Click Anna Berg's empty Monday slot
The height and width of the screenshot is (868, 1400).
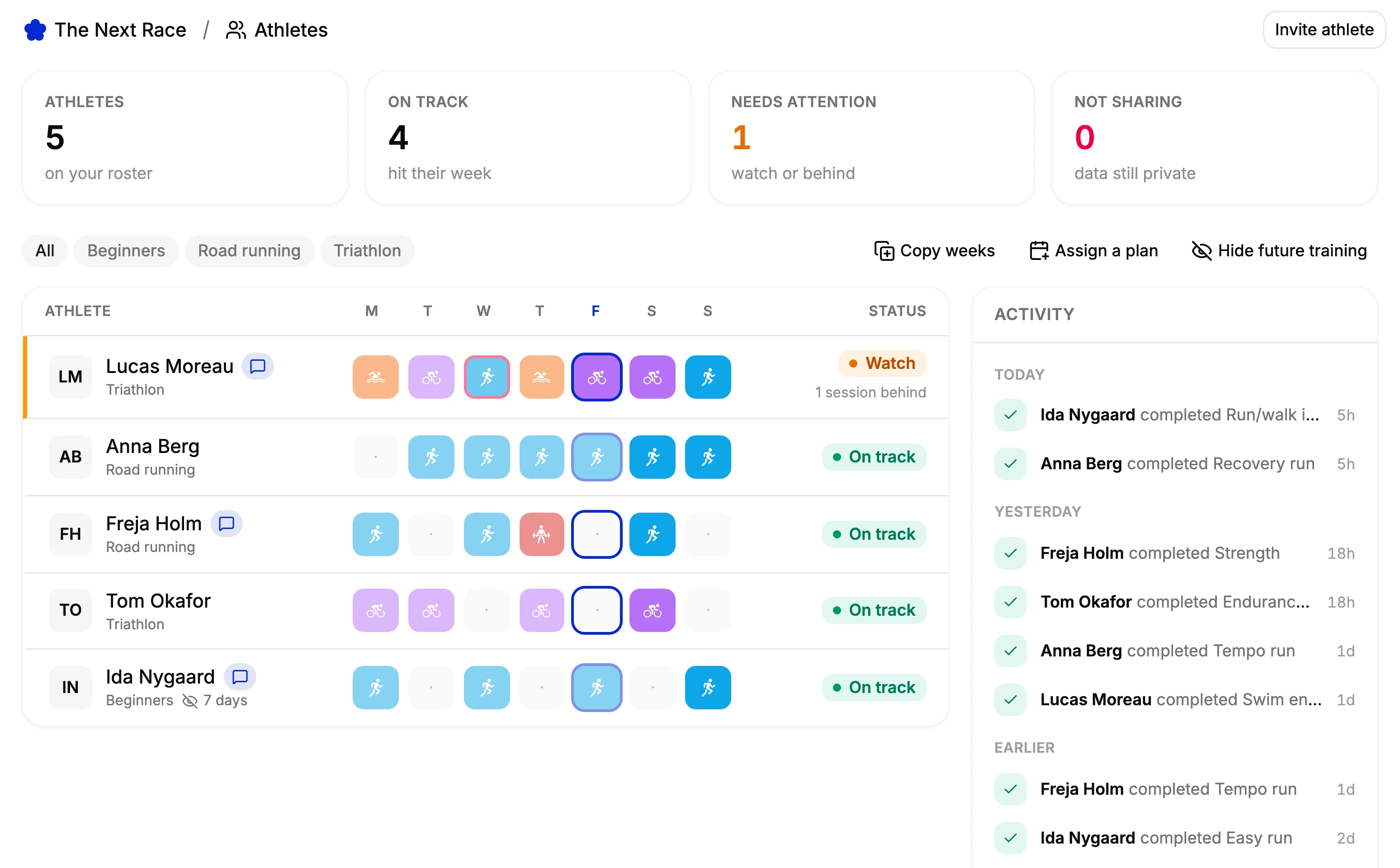[376, 457]
